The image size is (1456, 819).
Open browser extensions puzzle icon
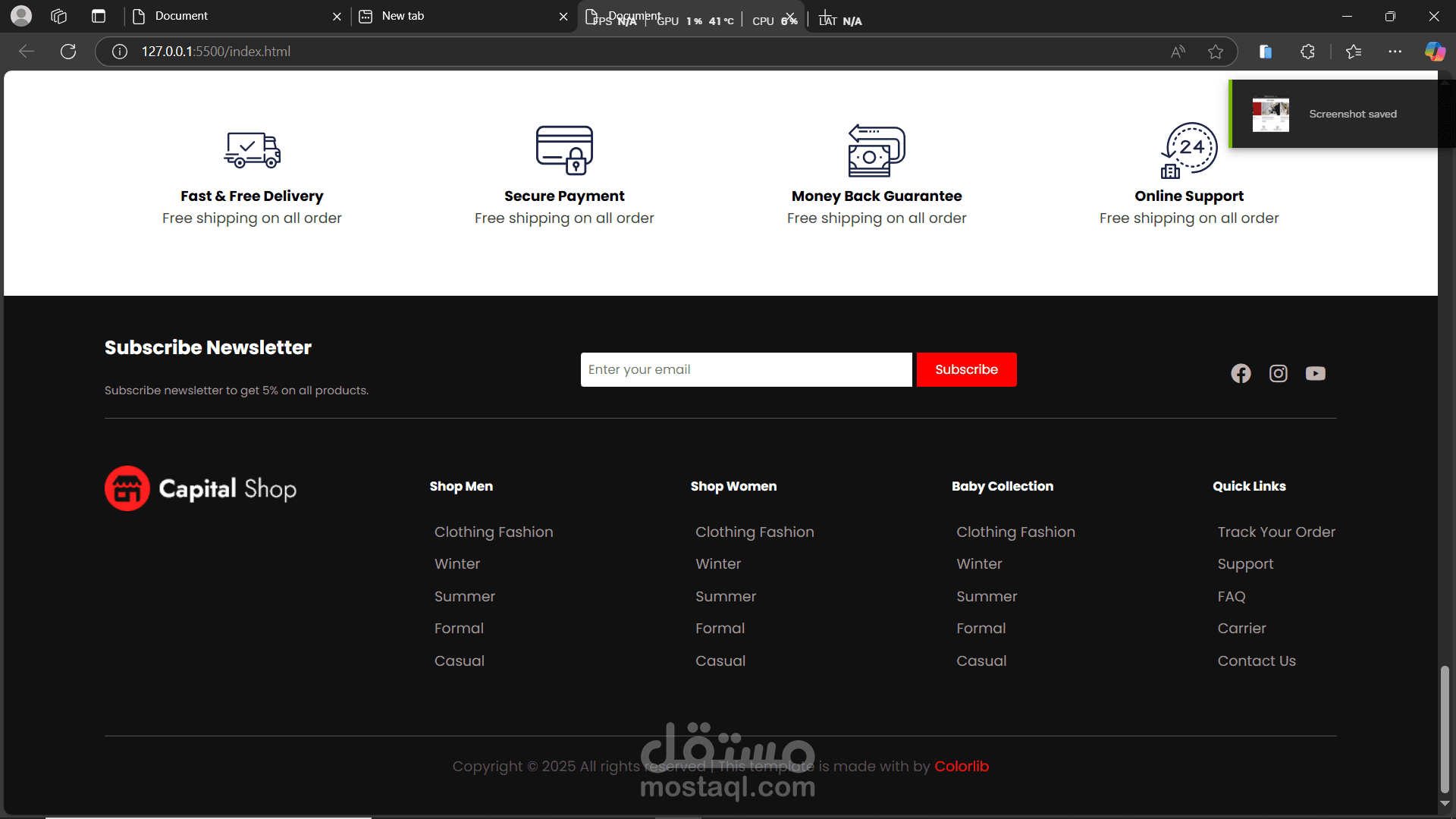[x=1307, y=52]
